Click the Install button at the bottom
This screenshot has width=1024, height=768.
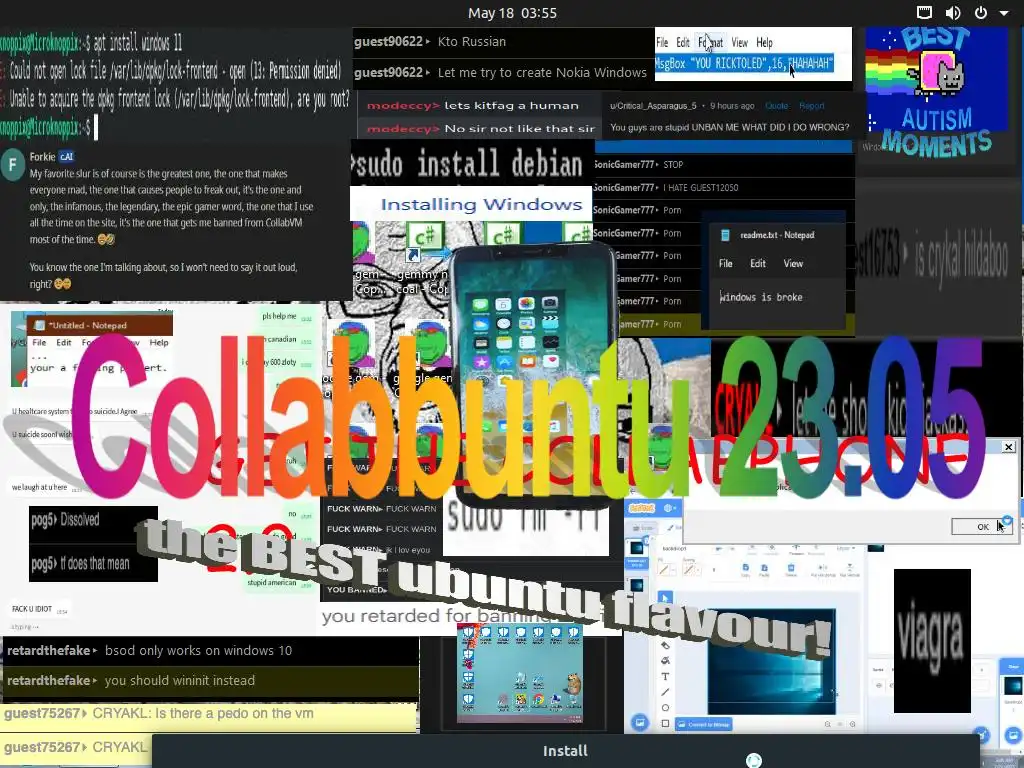click(x=566, y=751)
